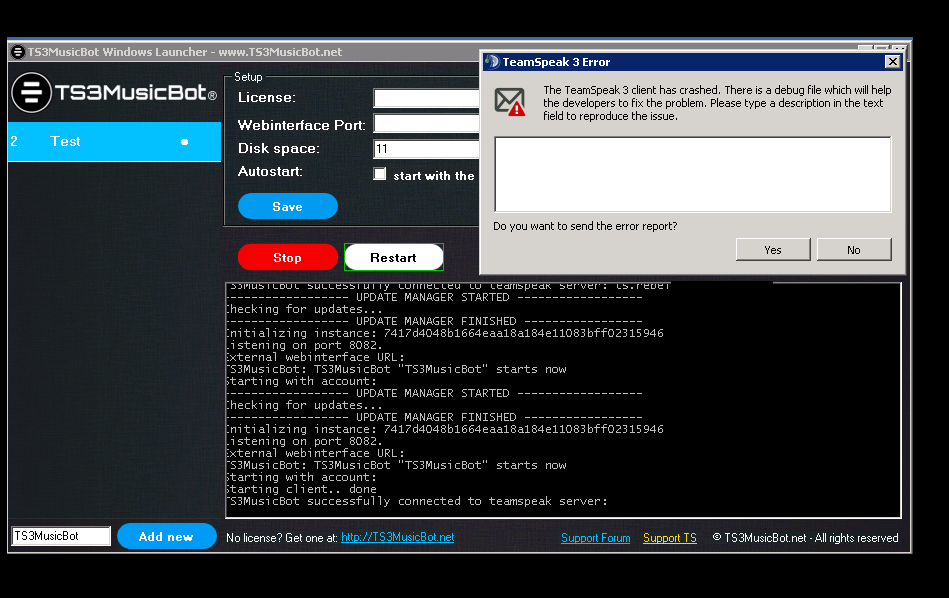Click the error description text area
Screen dimensions: 949x598
(693, 174)
